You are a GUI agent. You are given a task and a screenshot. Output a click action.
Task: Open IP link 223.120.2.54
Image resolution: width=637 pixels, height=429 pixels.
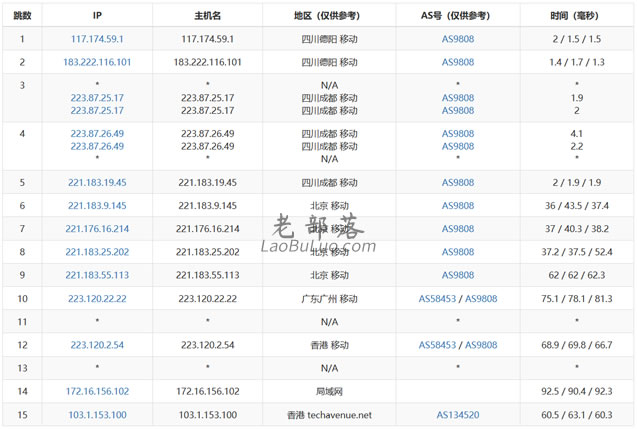(x=97, y=345)
